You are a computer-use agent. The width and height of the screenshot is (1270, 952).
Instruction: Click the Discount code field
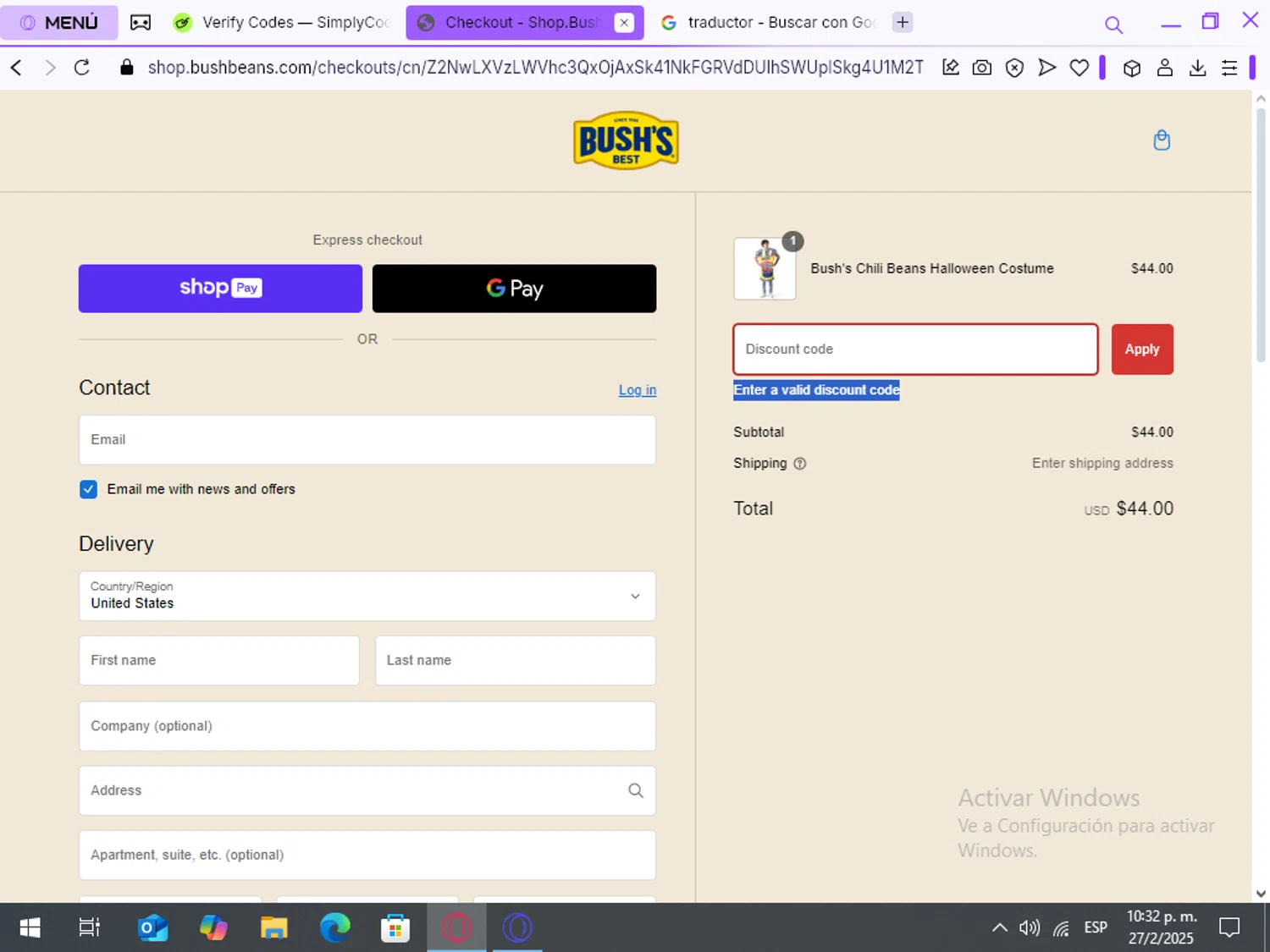point(915,349)
